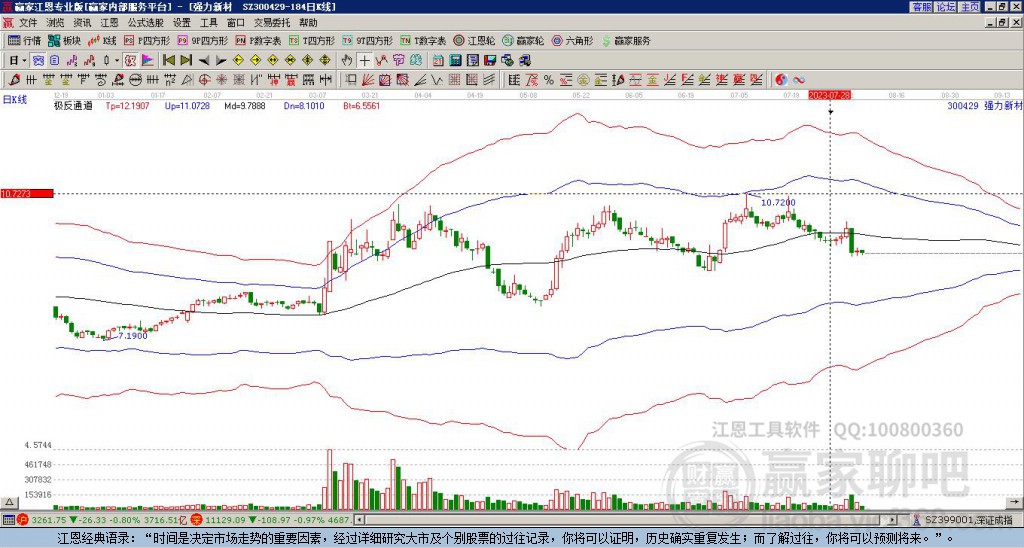Open the 江恩 menu
Image resolution: width=1024 pixels, height=548 pixels.
pos(109,23)
